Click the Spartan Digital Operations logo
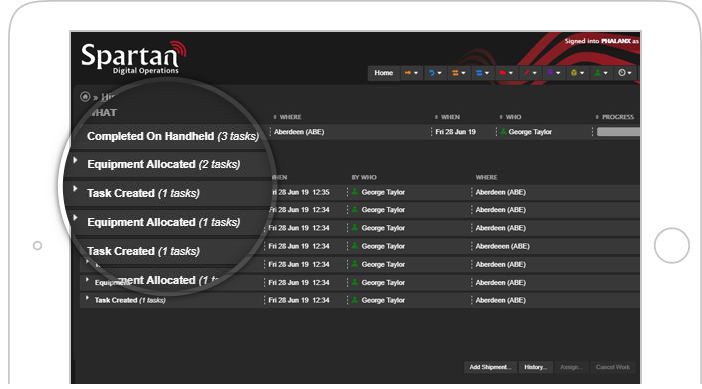This screenshot has height=389, width=702. click(133, 57)
